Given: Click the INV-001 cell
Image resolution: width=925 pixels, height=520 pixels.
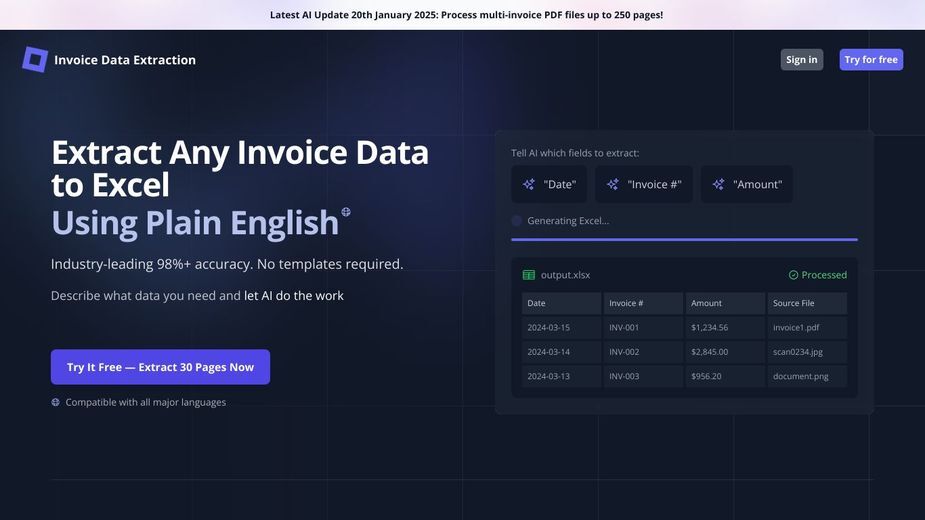Looking at the screenshot, I should coord(643,328).
